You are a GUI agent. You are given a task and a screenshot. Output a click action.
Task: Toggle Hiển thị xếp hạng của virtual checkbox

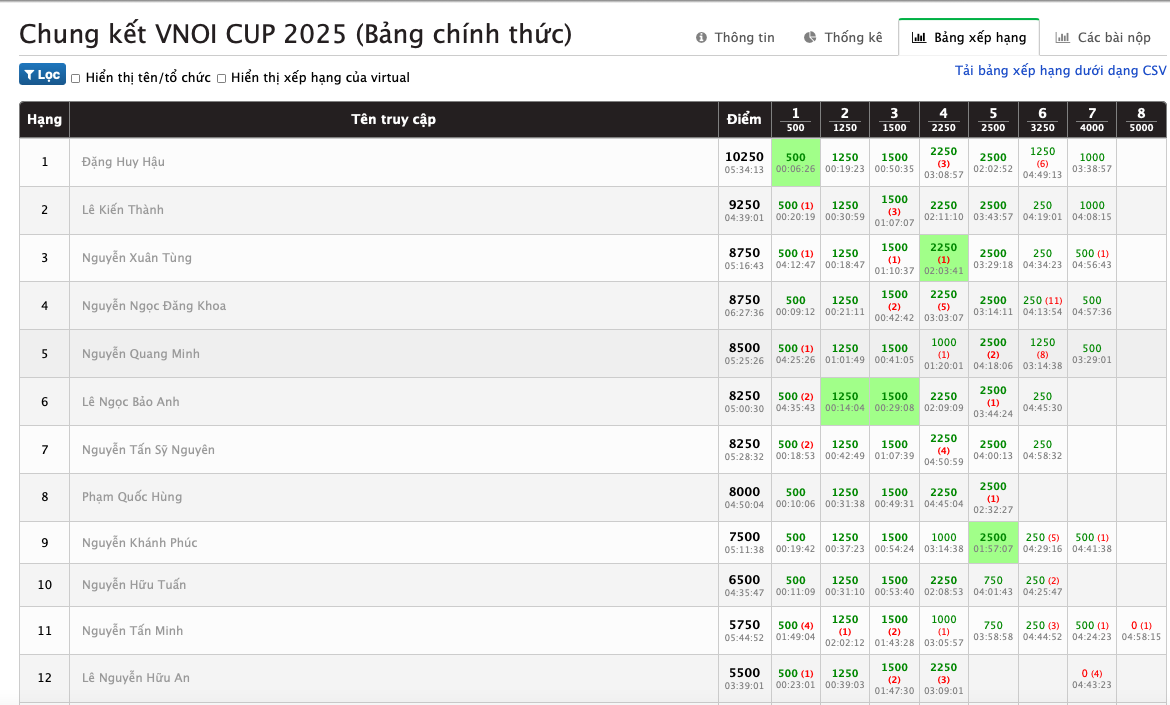coord(221,78)
